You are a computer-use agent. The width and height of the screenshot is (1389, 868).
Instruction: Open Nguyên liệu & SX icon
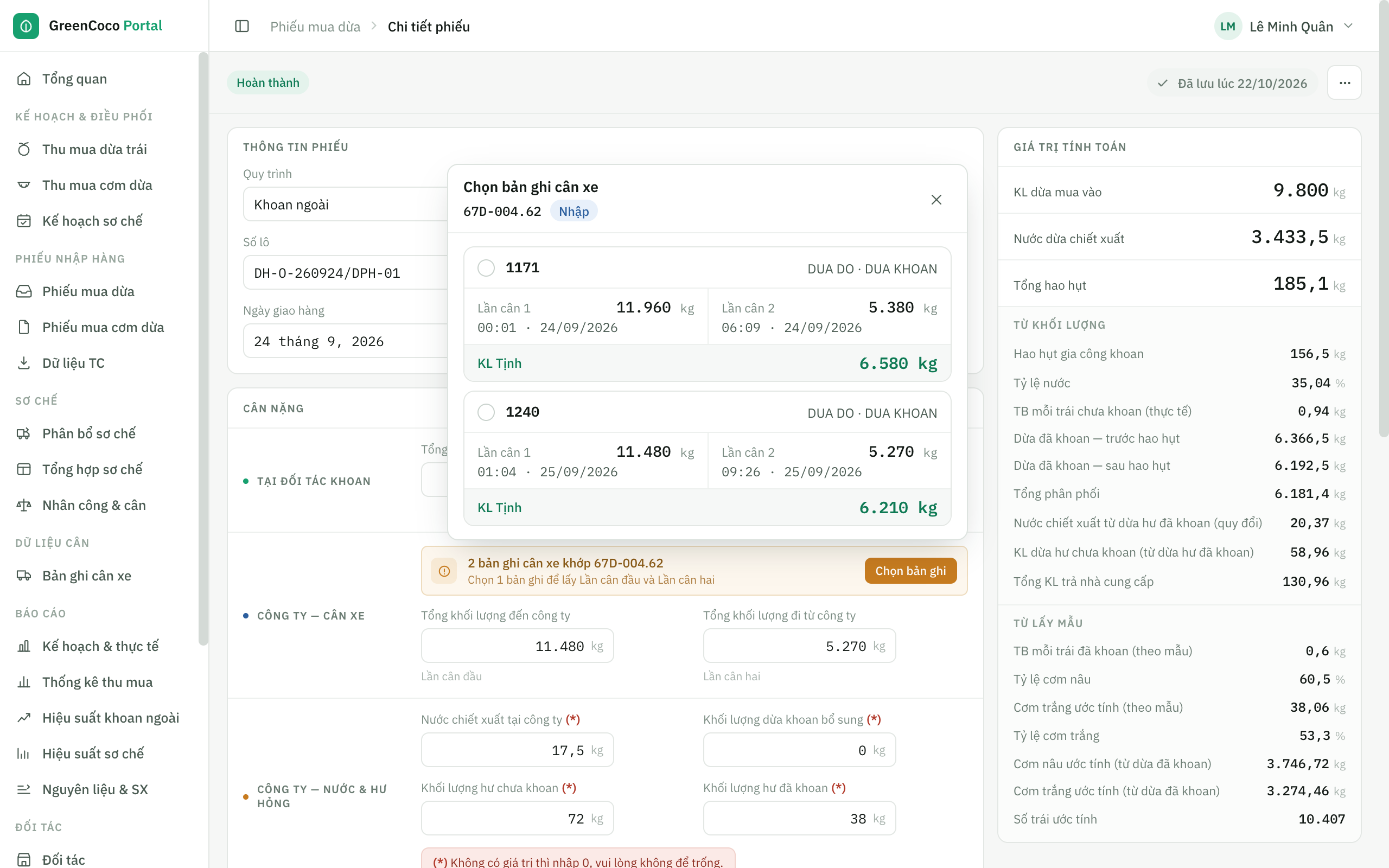(23, 789)
